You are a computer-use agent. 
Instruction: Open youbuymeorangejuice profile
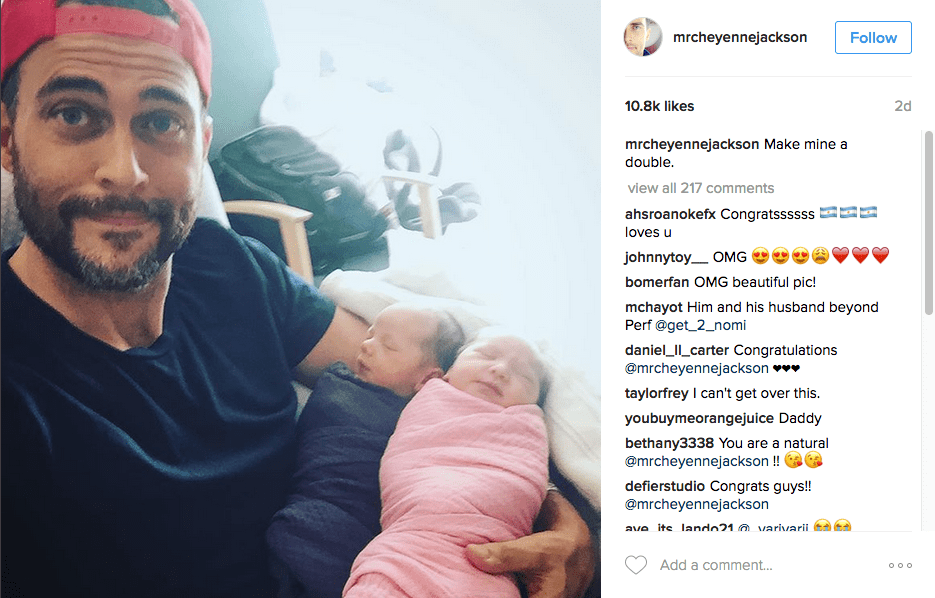[699, 419]
